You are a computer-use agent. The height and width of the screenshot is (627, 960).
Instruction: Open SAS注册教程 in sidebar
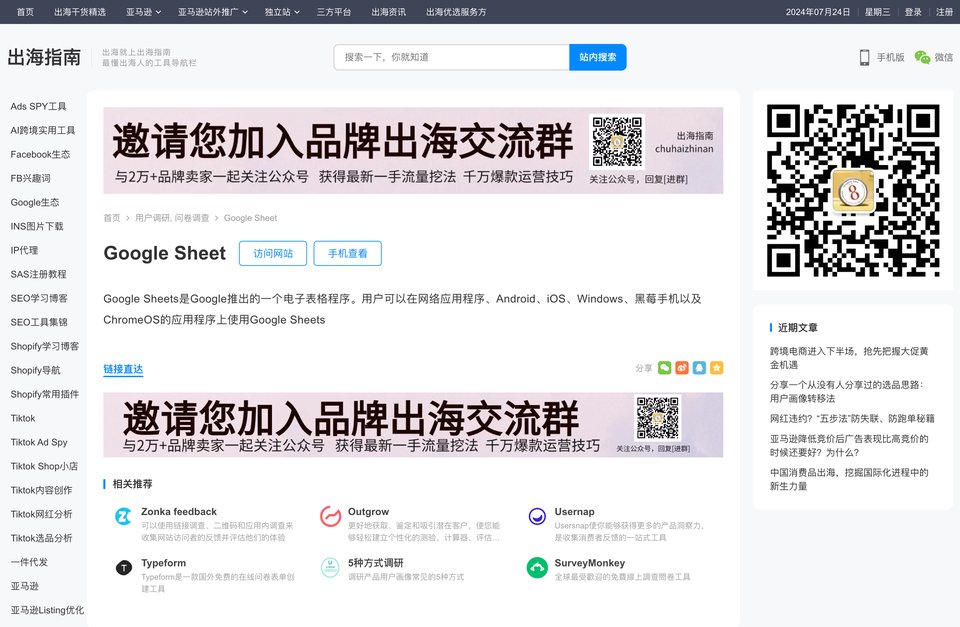pyautogui.click(x=38, y=274)
